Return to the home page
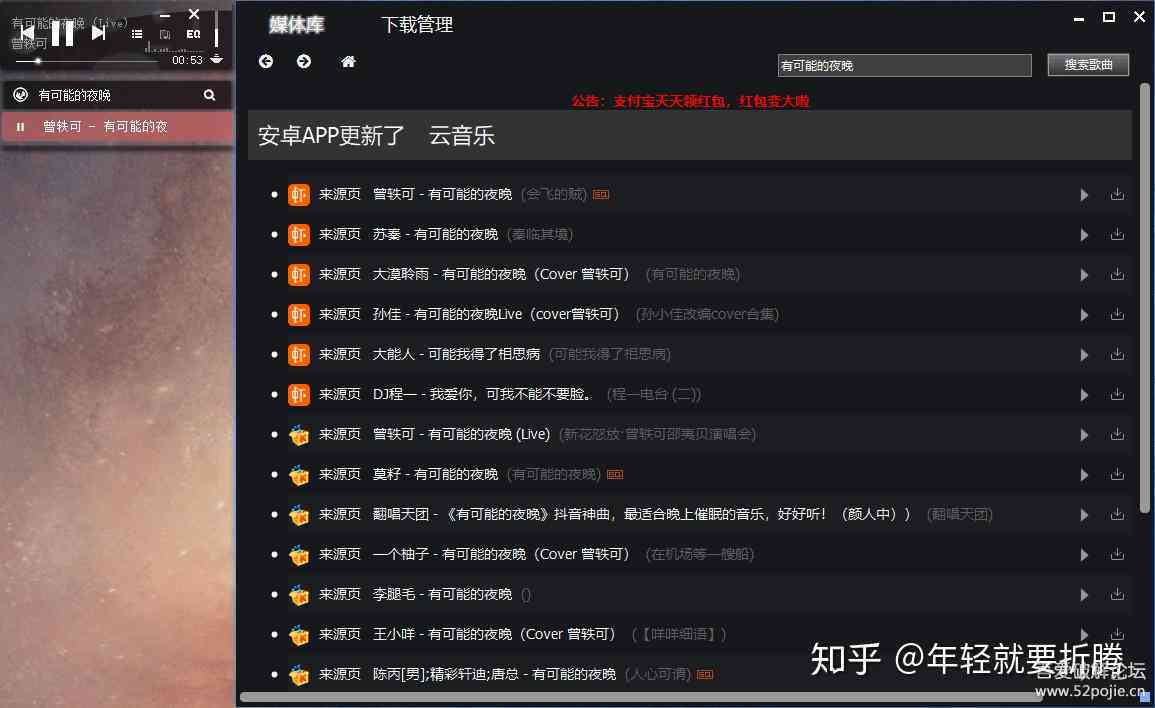Image resolution: width=1155 pixels, height=708 pixels. [348, 61]
